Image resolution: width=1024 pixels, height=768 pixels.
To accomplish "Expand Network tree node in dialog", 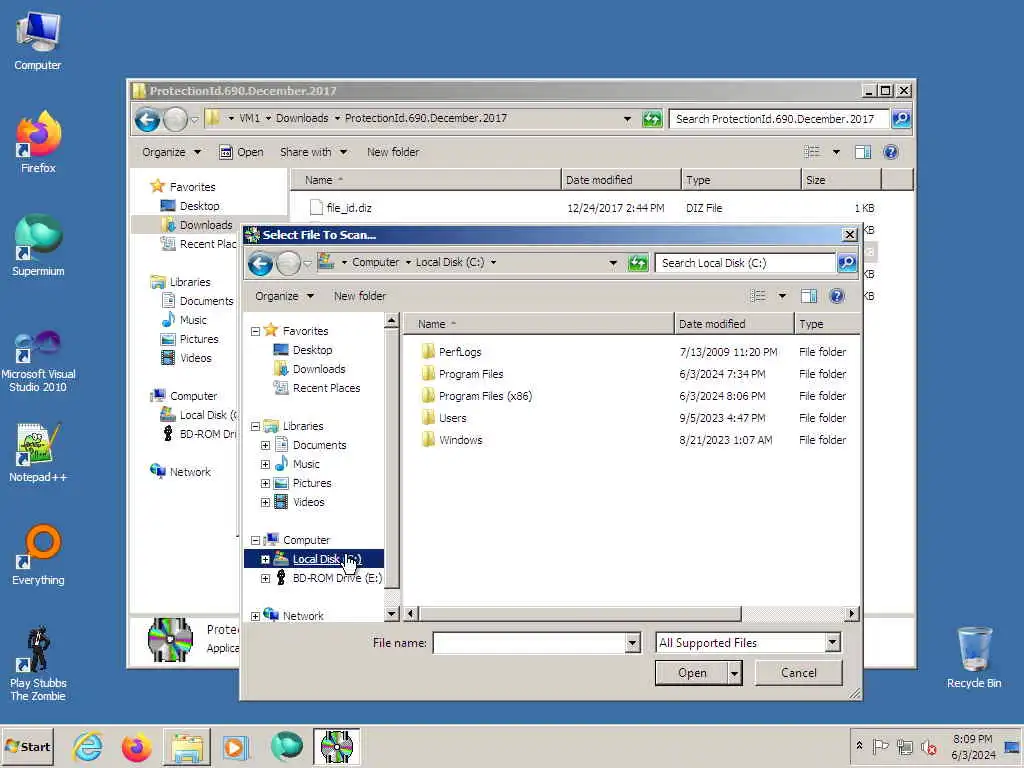I will pyautogui.click(x=255, y=616).
